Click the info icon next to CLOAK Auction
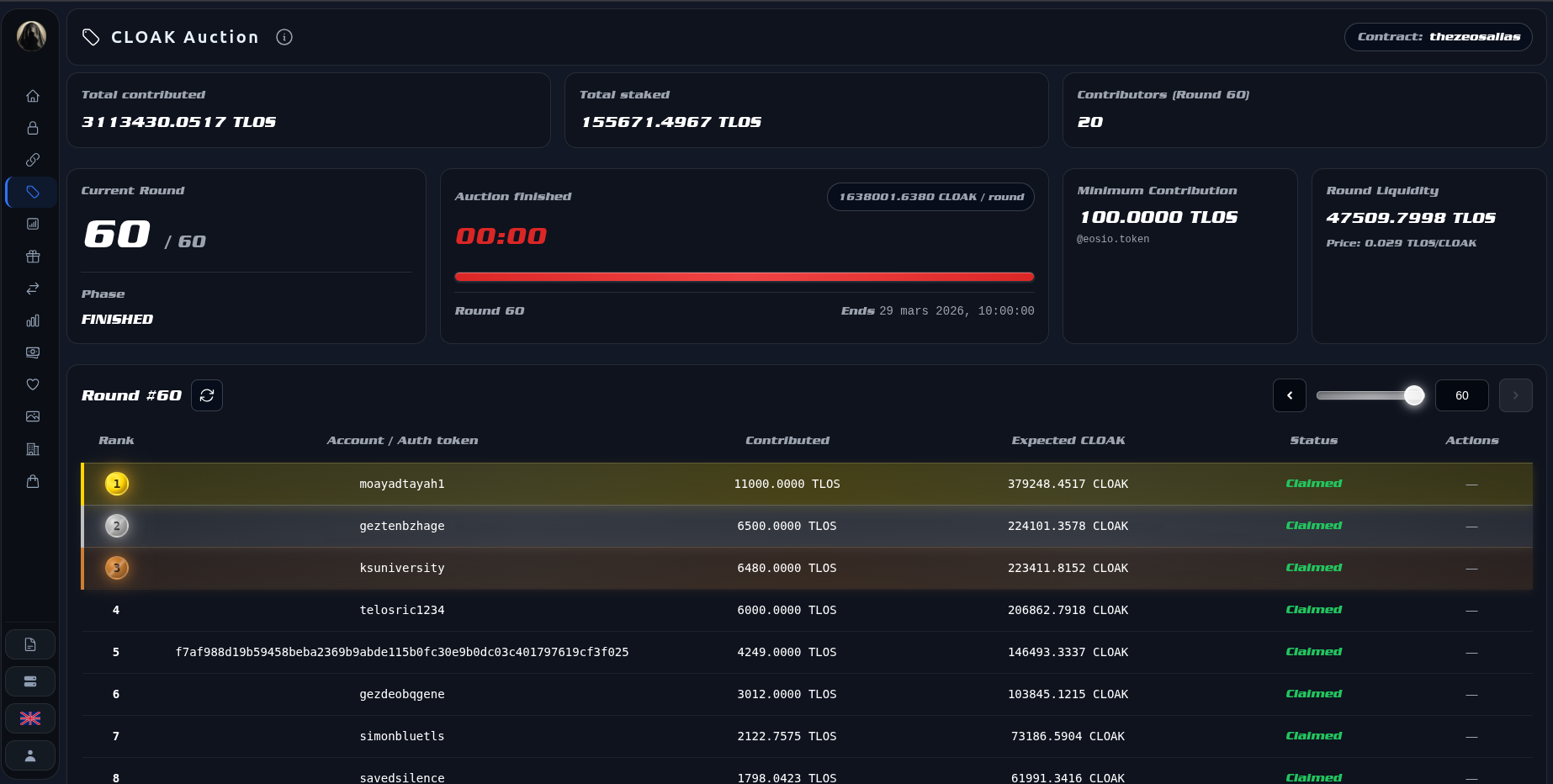Viewport: 1553px width, 784px height. coord(284,37)
